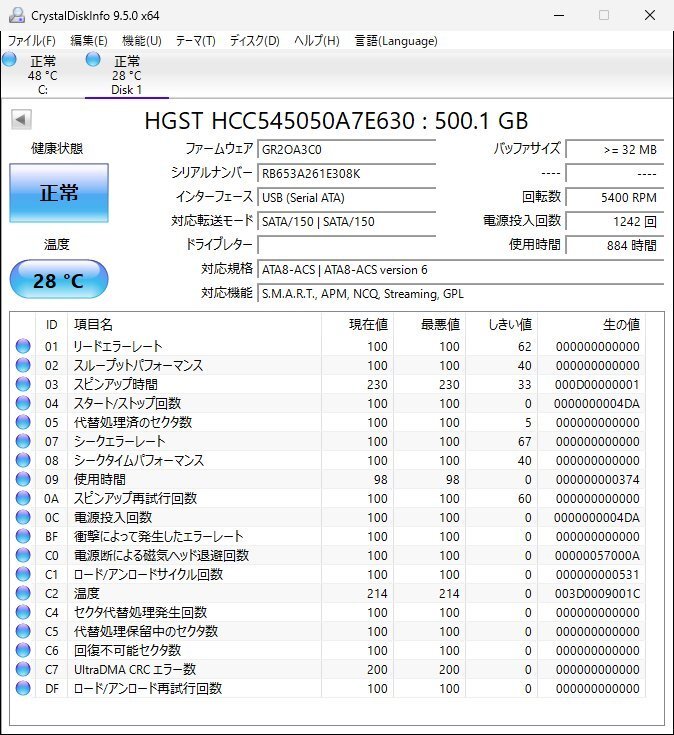
Task: Click the transfer mode field SATA/150 | SATA/150
Action: coord(347,221)
